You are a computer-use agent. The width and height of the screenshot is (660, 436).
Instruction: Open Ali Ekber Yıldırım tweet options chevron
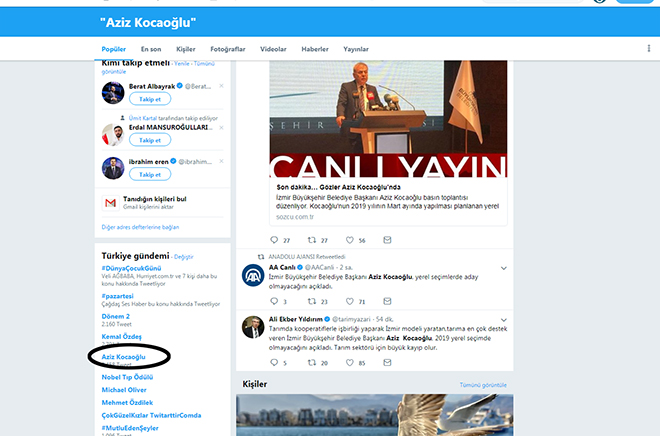coord(503,320)
